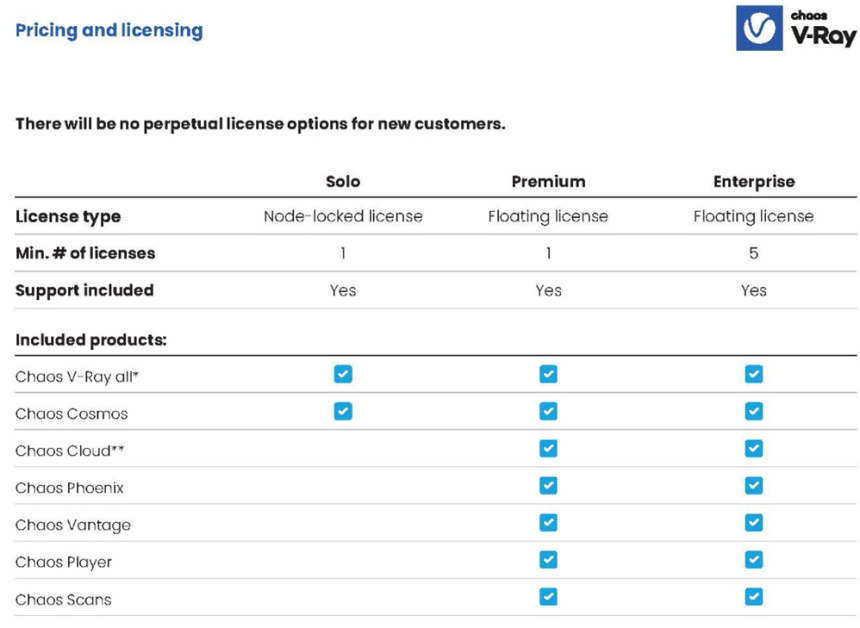860x628 pixels.
Task: Click 'Yes' for Support under Premium
Action: (x=548, y=290)
